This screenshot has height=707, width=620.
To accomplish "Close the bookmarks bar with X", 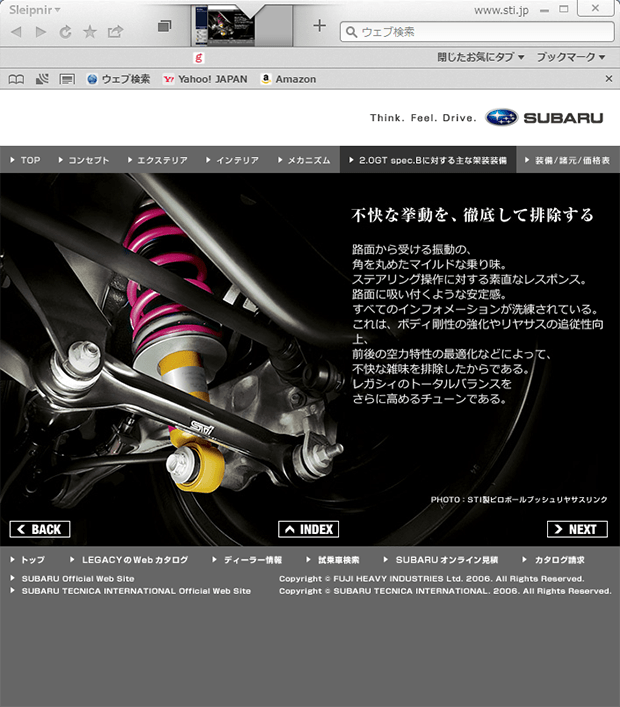I will pos(609,79).
